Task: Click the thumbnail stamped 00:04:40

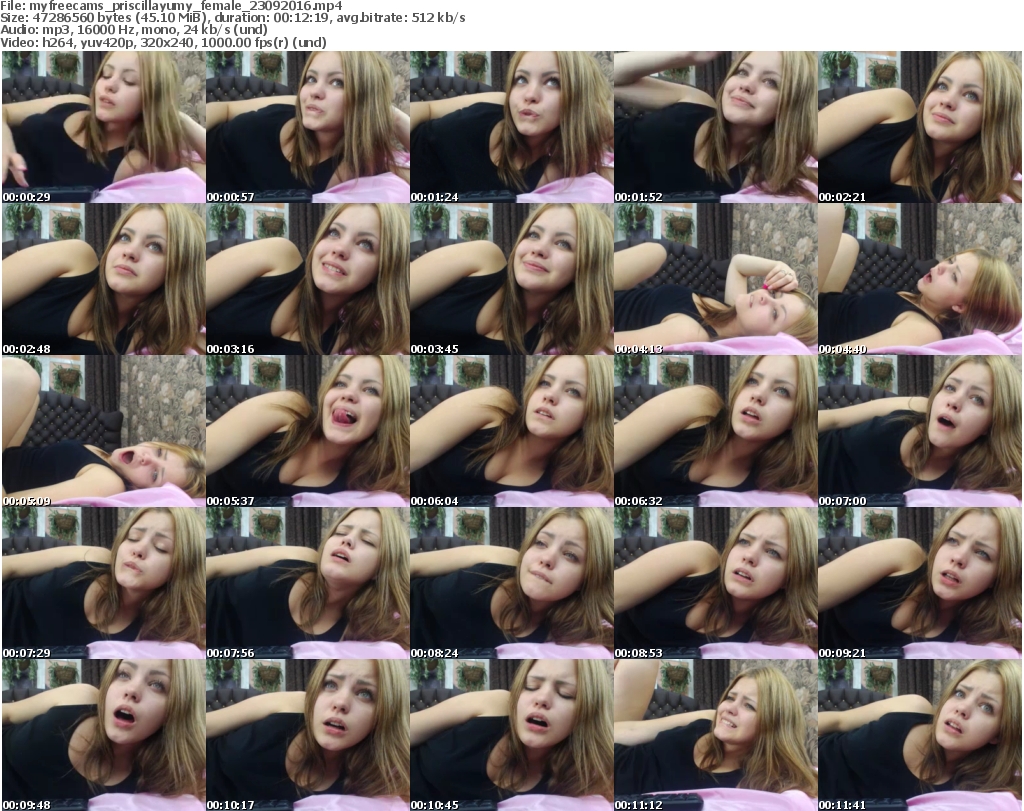Action: [x=920, y=279]
